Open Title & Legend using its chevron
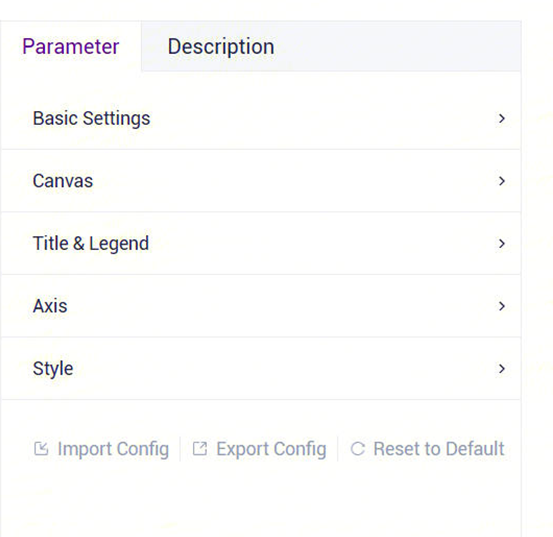The image size is (553, 537). click(502, 243)
